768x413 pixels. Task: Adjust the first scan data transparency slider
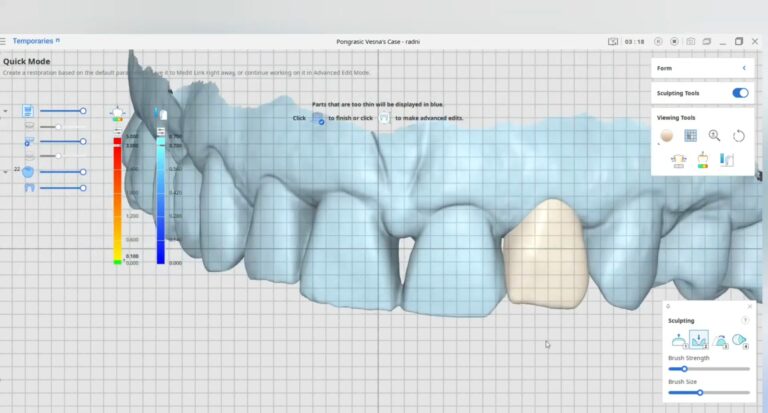pos(63,111)
